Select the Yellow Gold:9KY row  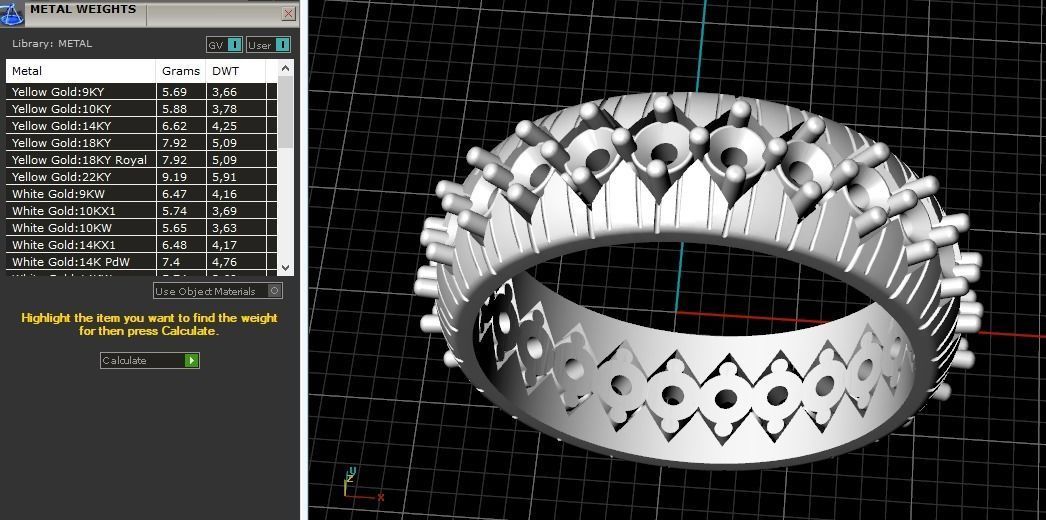click(x=141, y=92)
